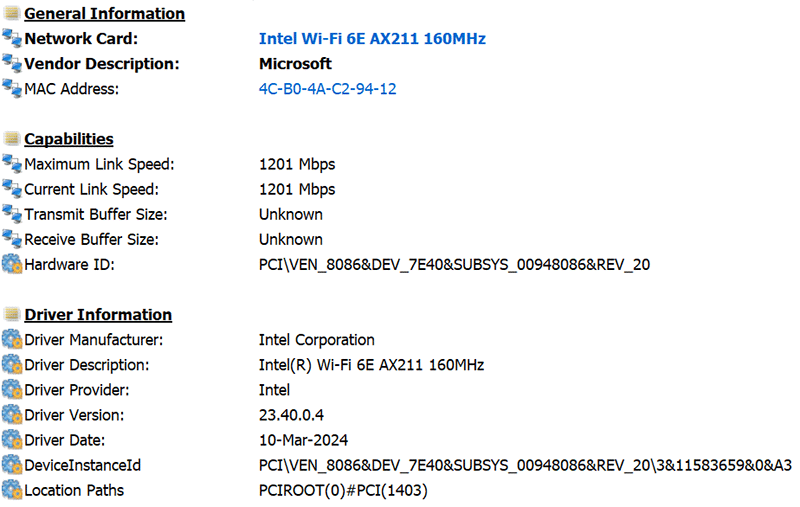Click the Maximum Link Speed row icon
Screen dimensions: 800x507
click(11, 164)
